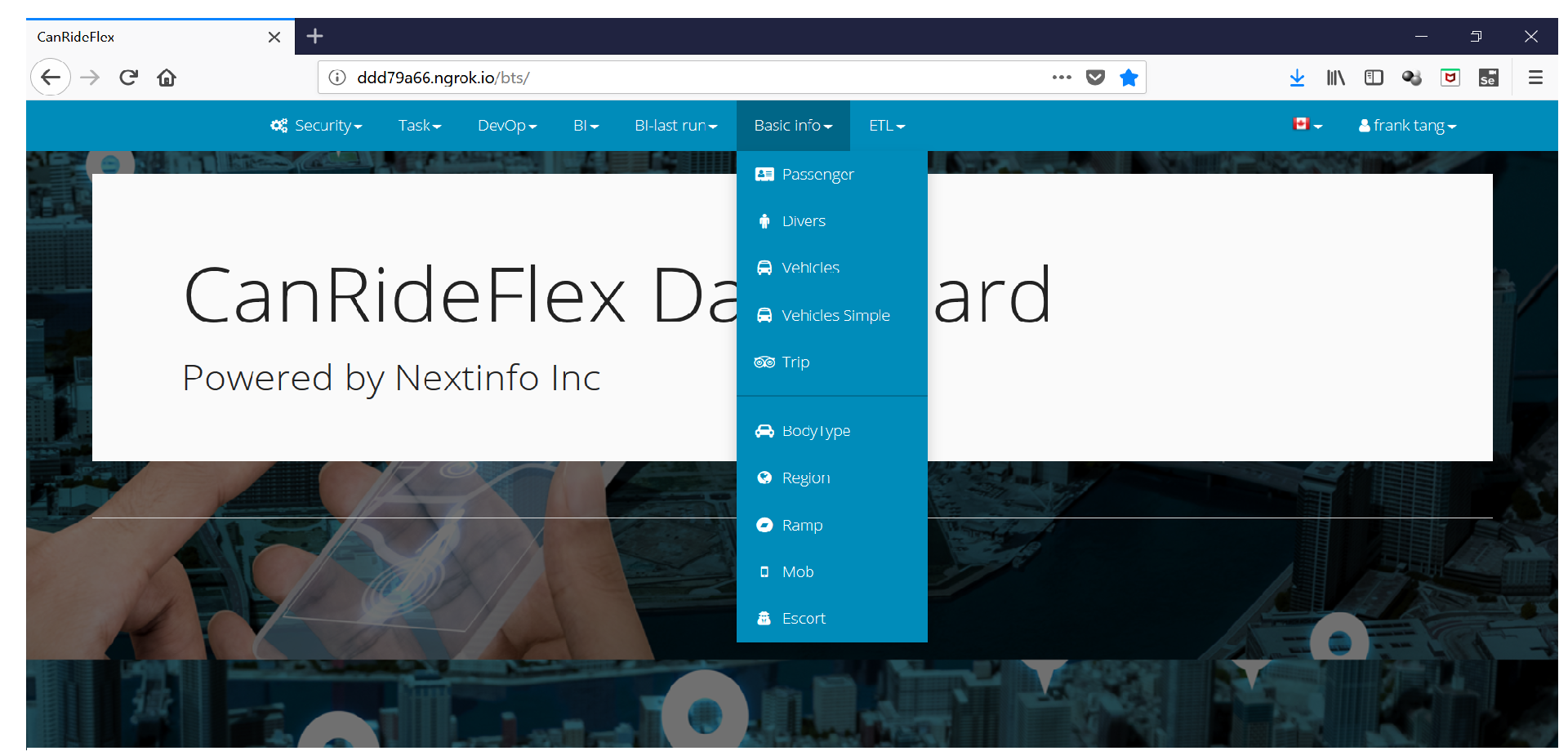Click the user icon beside frank tang
The width and height of the screenshot is (1568, 751).
pyautogui.click(x=1364, y=126)
